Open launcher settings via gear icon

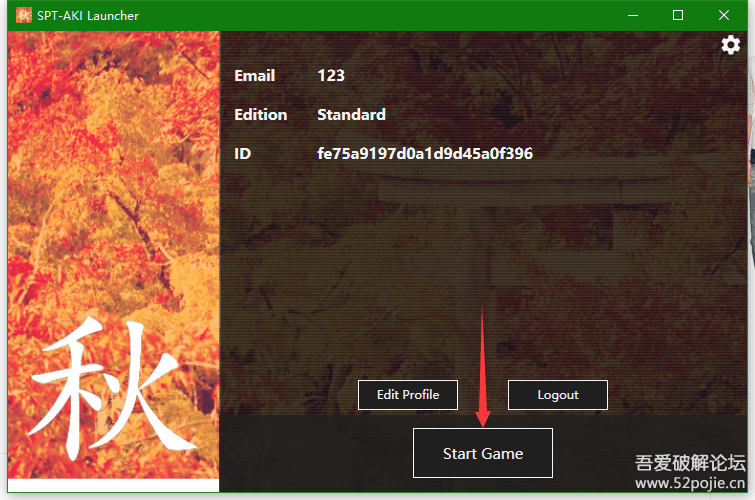(731, 45)
